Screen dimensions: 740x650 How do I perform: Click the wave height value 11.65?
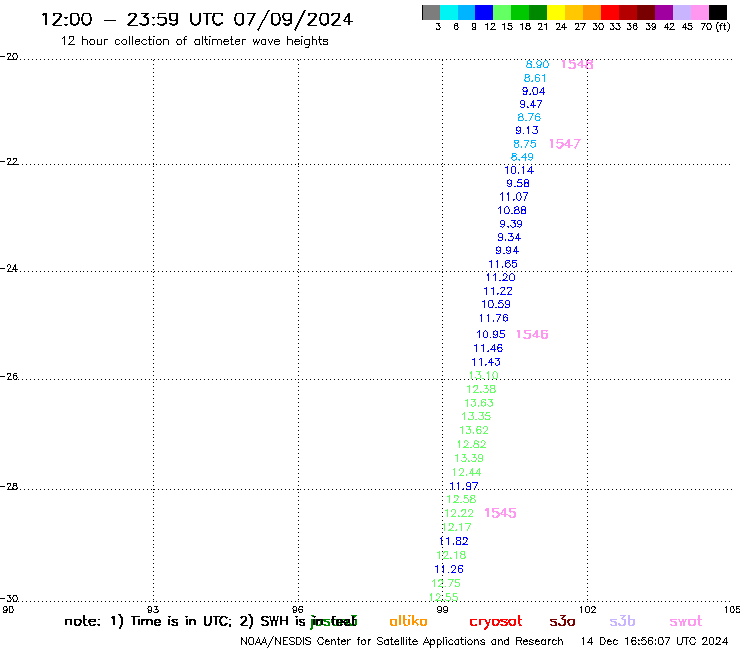503,264
